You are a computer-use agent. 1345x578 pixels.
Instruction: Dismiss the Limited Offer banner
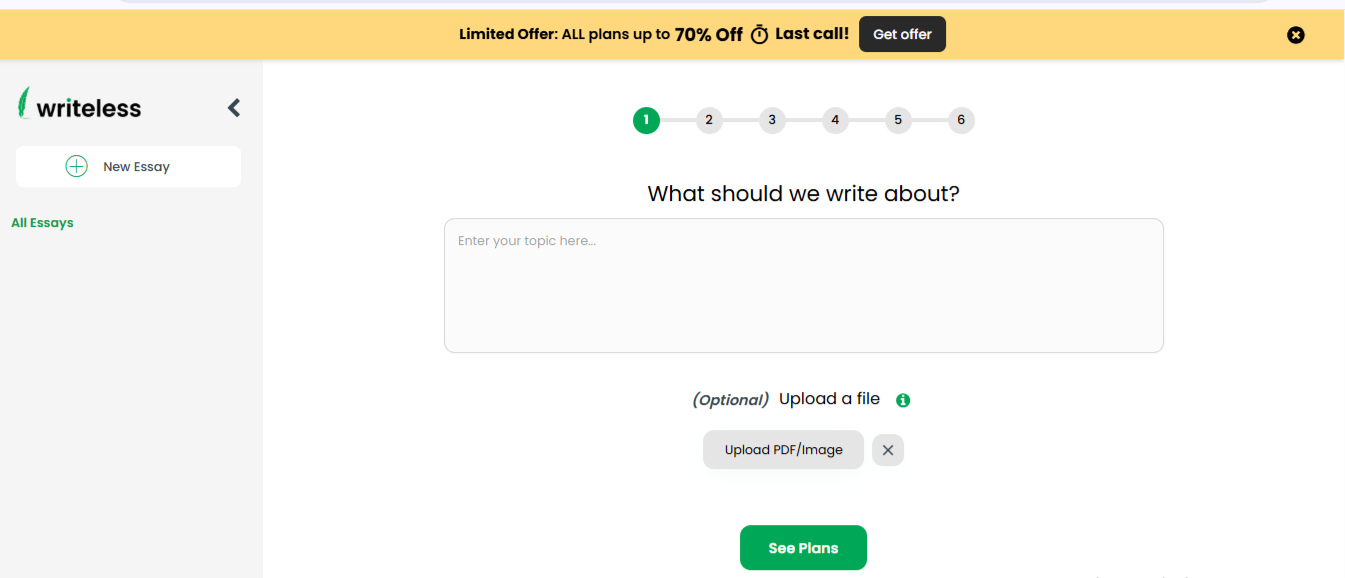pyautogui.click(x=1295, y=35)
